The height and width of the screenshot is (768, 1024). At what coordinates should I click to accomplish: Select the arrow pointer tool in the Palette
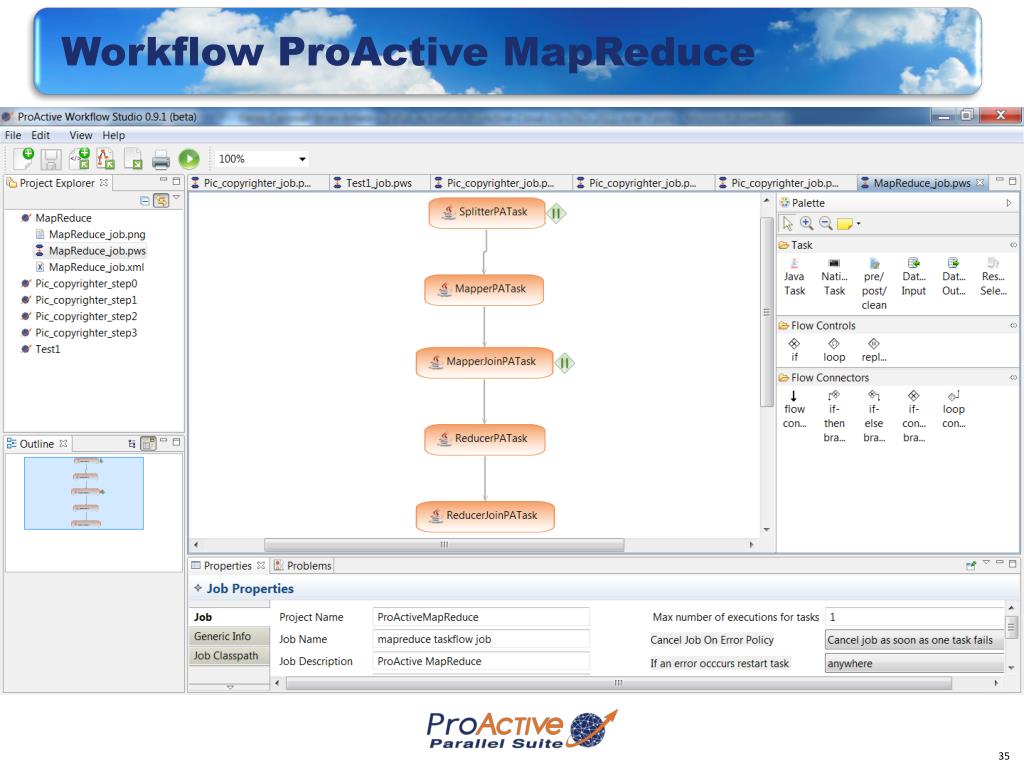[788, 223]
